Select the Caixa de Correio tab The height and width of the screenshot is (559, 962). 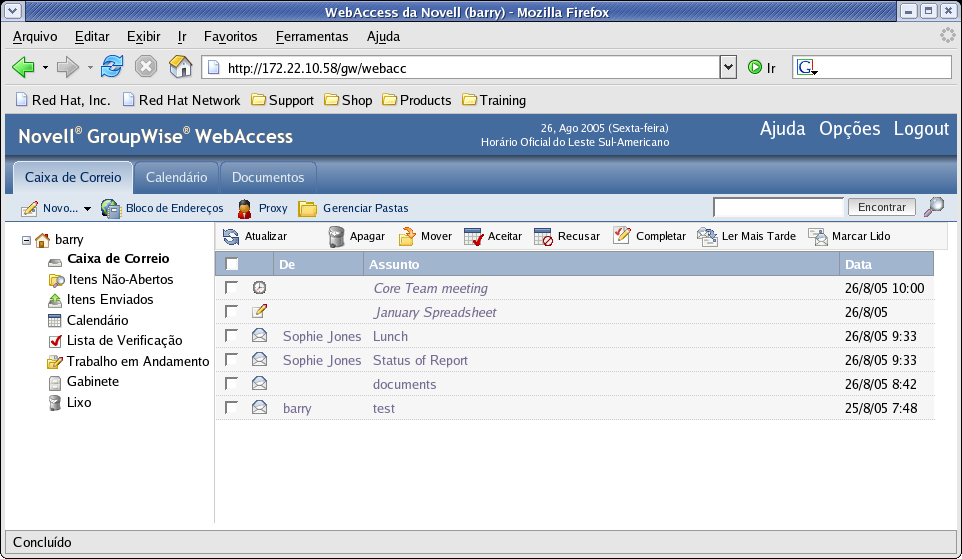pyautogui.click(x=73, y=177)
